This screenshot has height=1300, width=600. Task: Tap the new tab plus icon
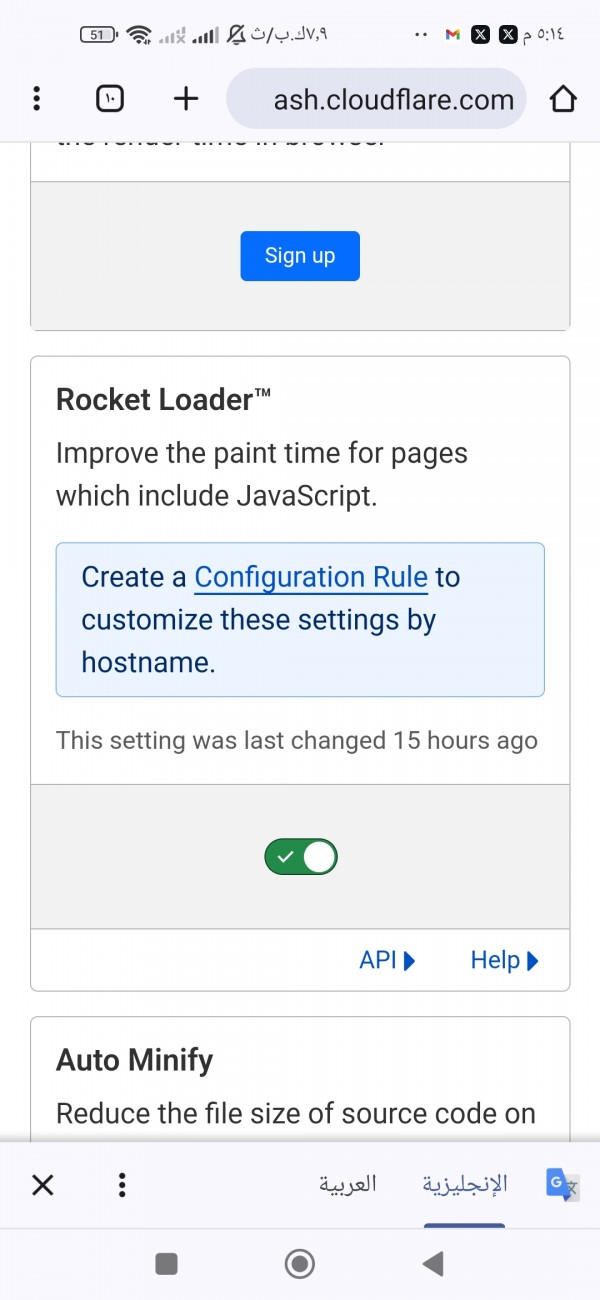[186, 98]
